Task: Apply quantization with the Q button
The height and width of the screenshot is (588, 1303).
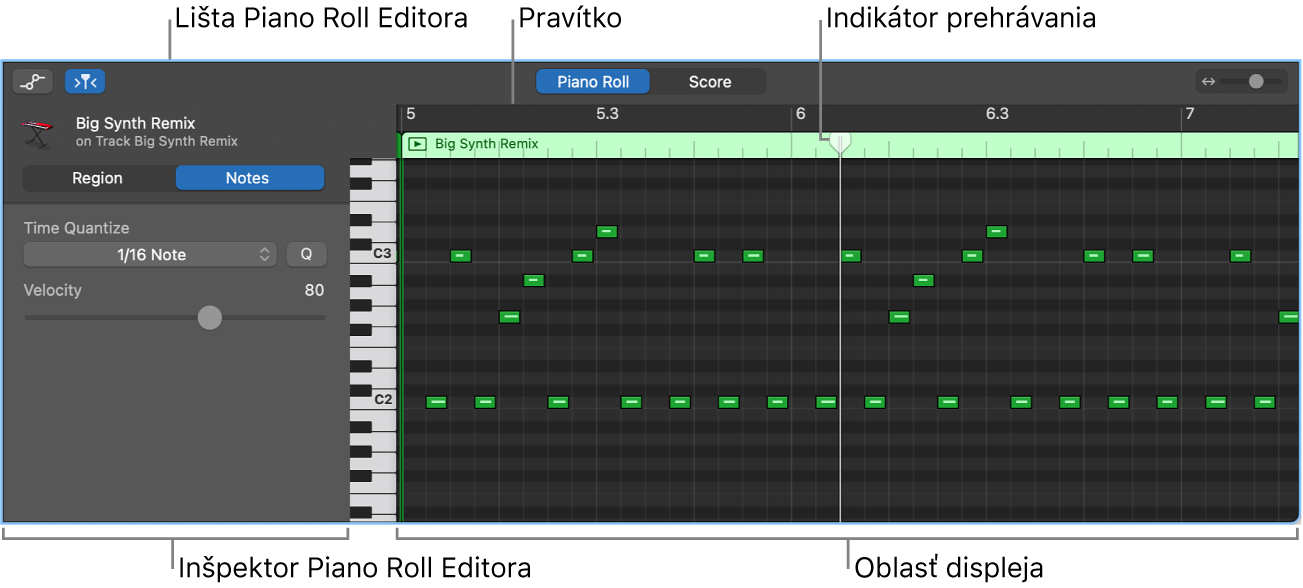Action: click(x=306, y=254)
